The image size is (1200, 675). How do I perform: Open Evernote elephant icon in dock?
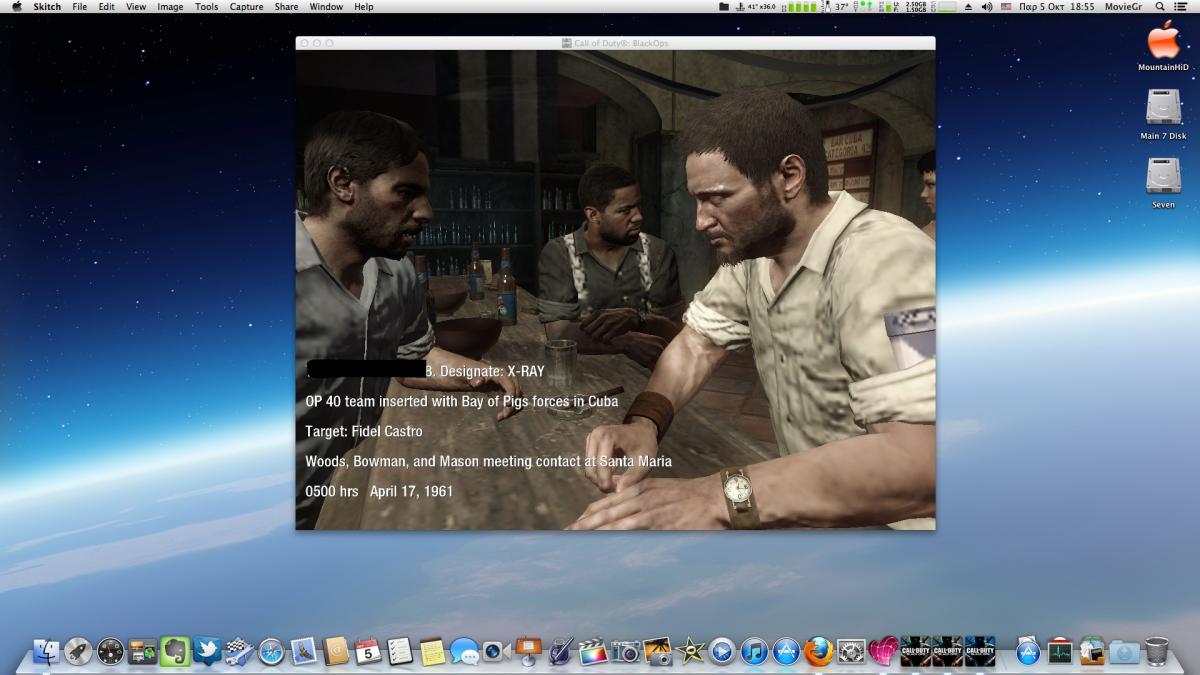[x=175, y=652]
